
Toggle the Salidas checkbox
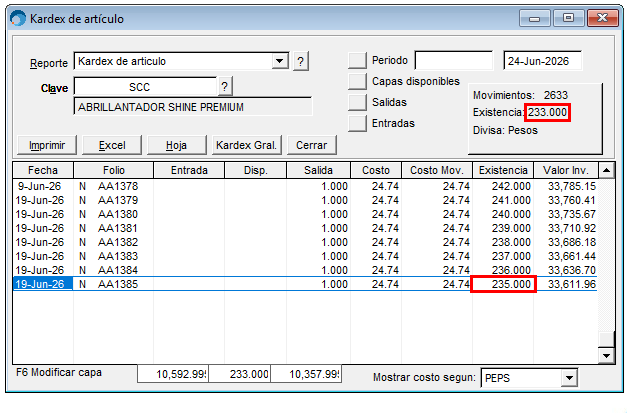[x=357, y=102]
